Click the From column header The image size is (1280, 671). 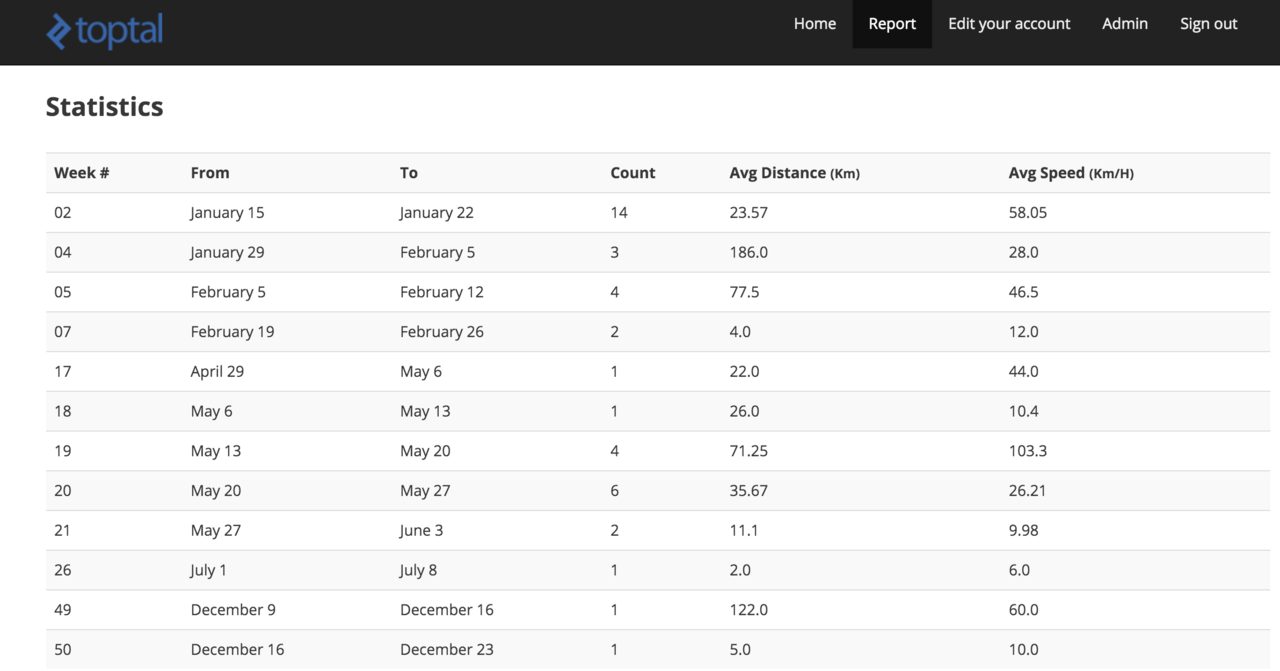pyautogui.click(x=210, y=173)
